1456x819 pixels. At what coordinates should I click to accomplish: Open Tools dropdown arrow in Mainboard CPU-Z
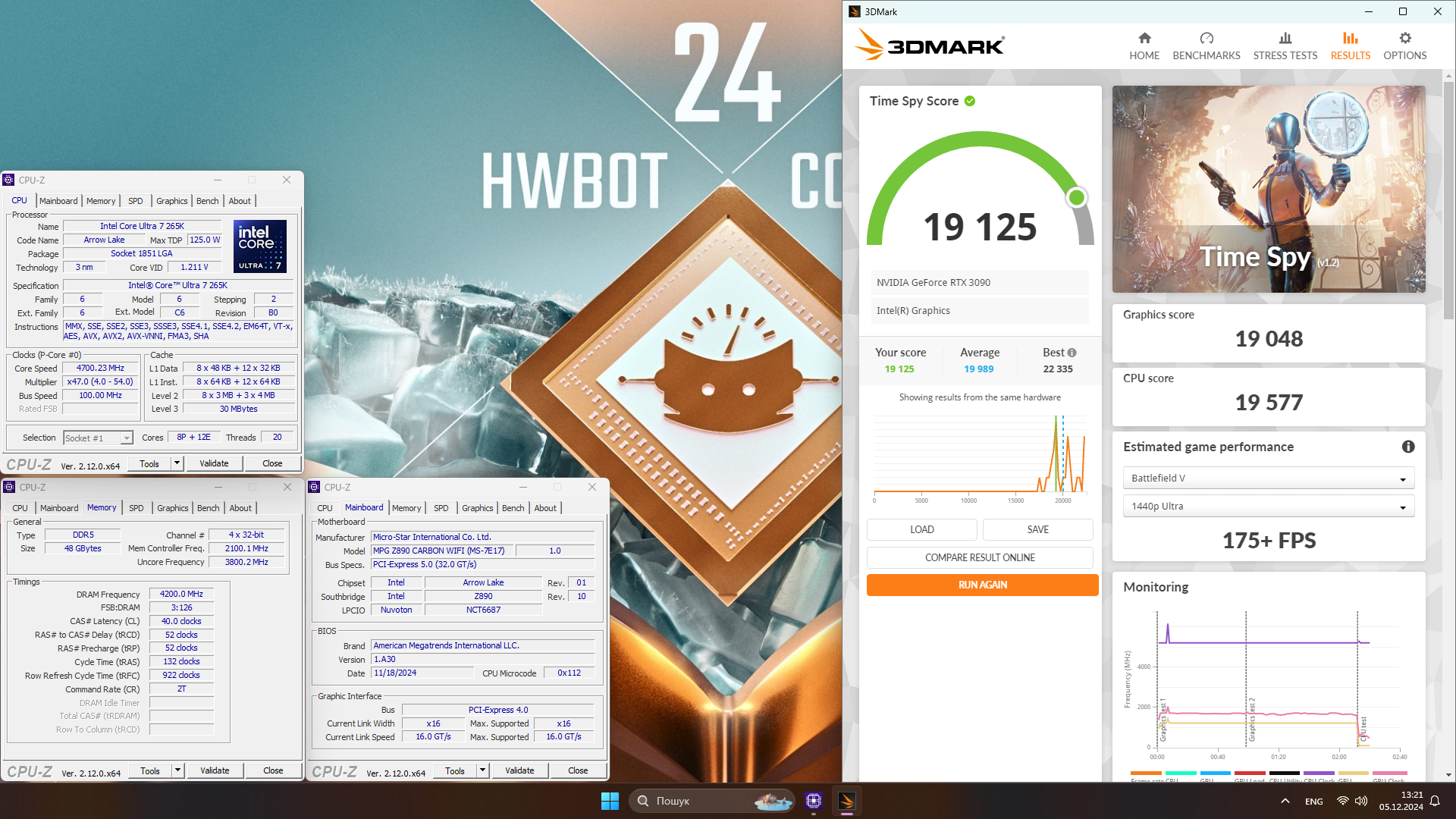[x=482, y=770]
